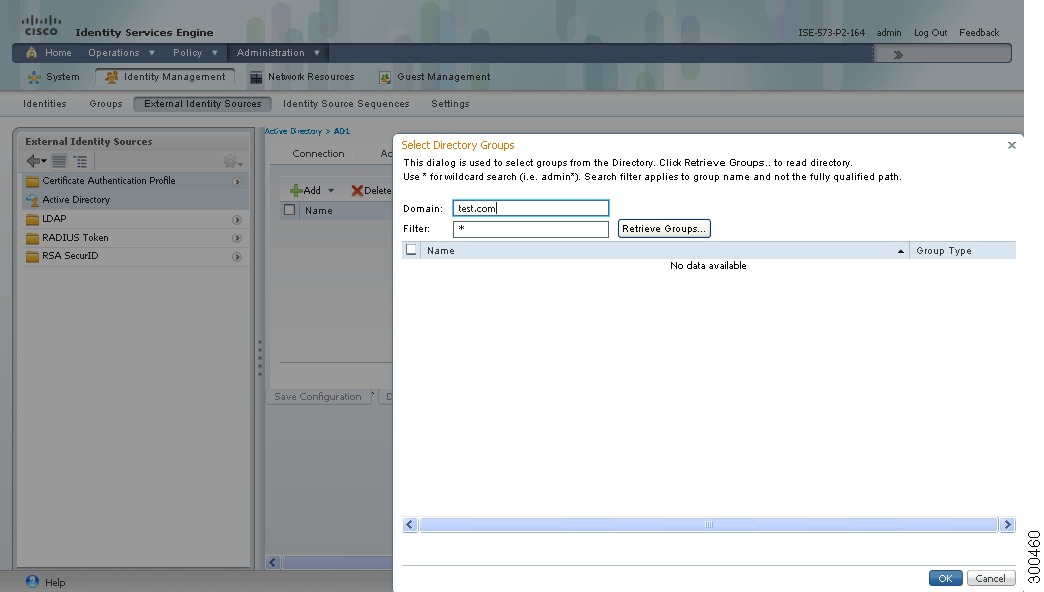Click the dialog scroll right arrow
The height and width of the screenshot is (592, 1044).
click(x=1007, y=525)
